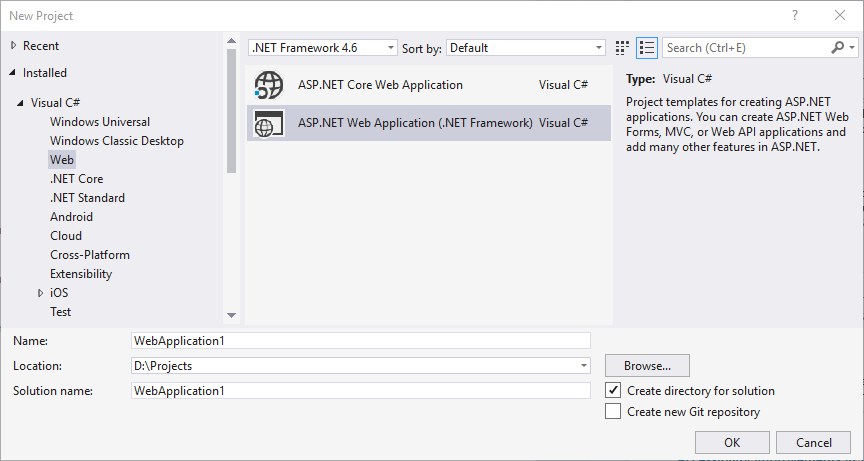Click the Browse... button

tap(648, 366)
